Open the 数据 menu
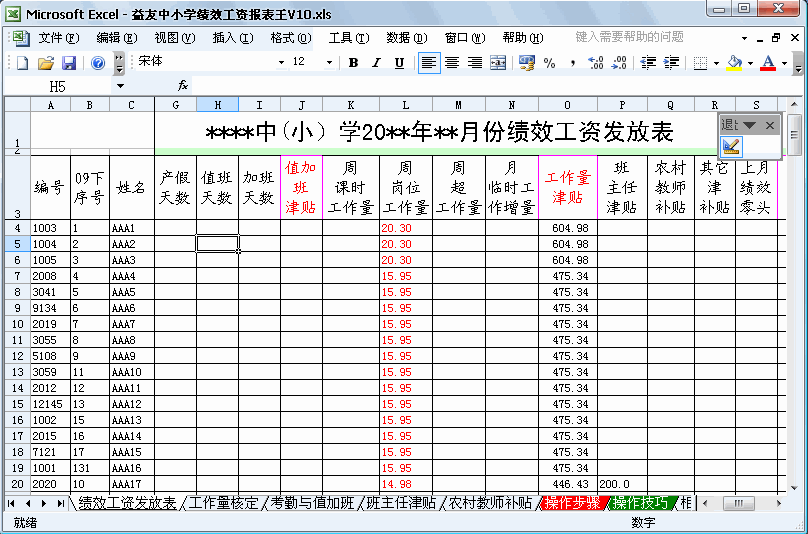 point(407,38)
